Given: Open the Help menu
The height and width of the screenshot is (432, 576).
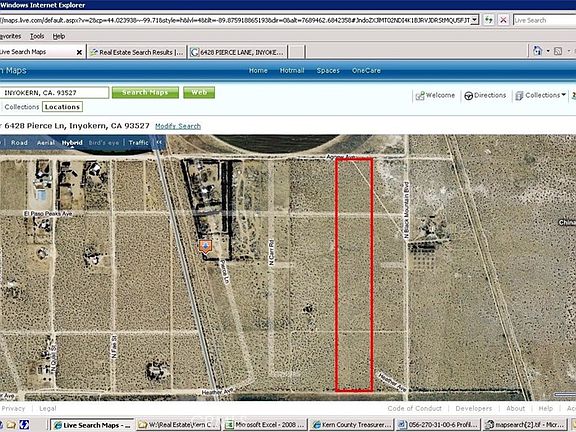Looking at the screenshot, I should coord(59,36).
